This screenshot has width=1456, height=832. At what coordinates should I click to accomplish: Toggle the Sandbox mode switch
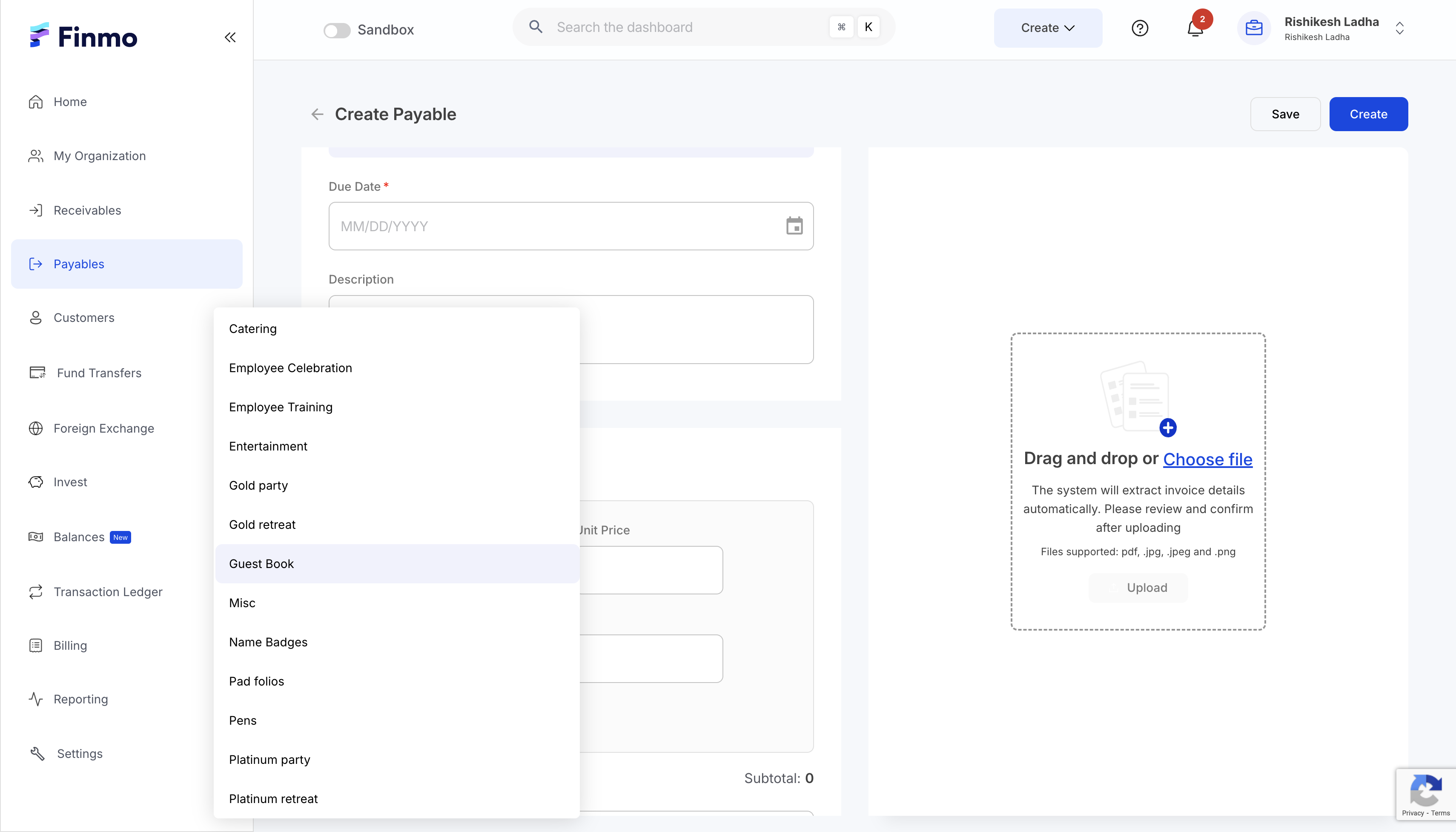[337, 30]
